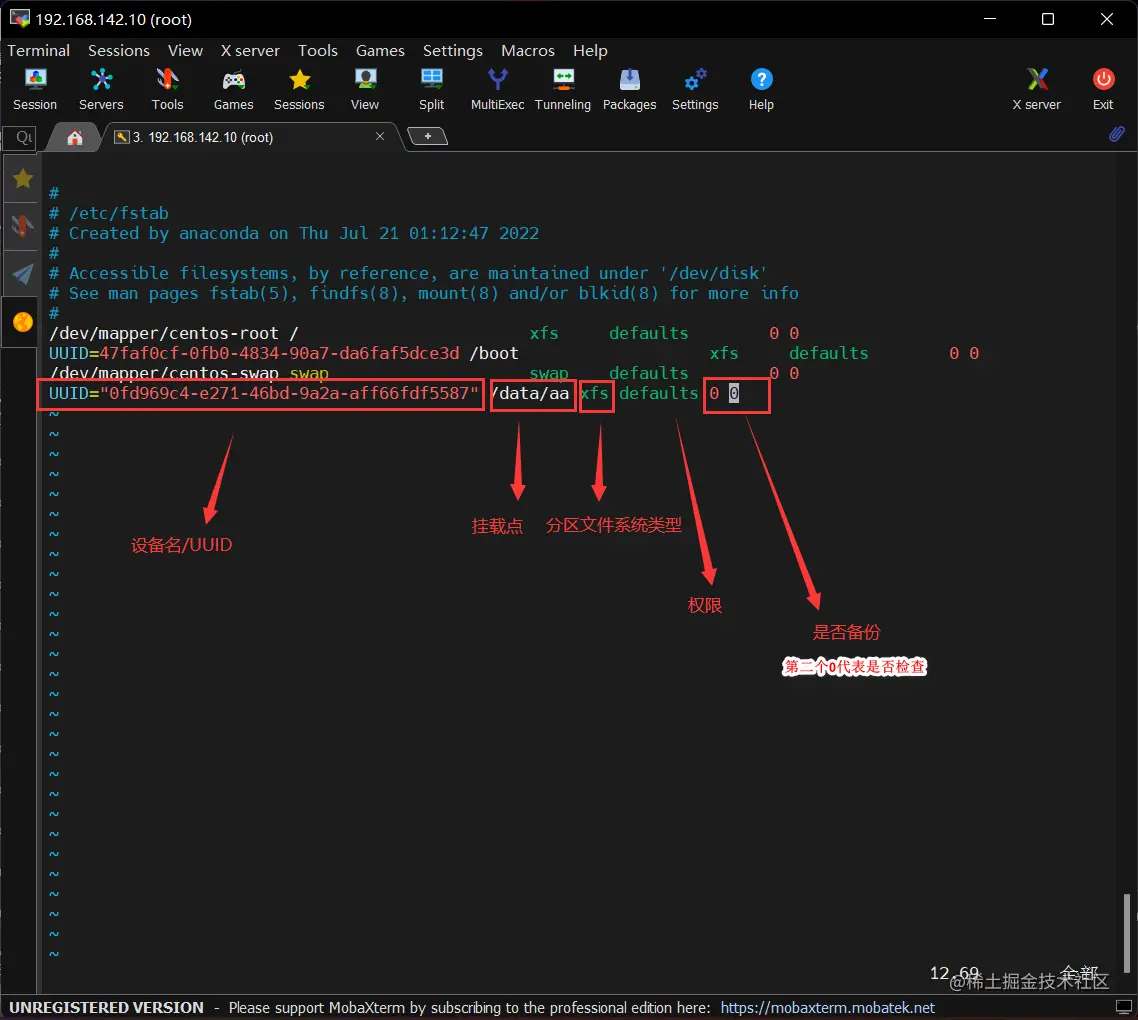
Task: Activate the MultiExec toolbar icon
Action: tap(497, 89)
